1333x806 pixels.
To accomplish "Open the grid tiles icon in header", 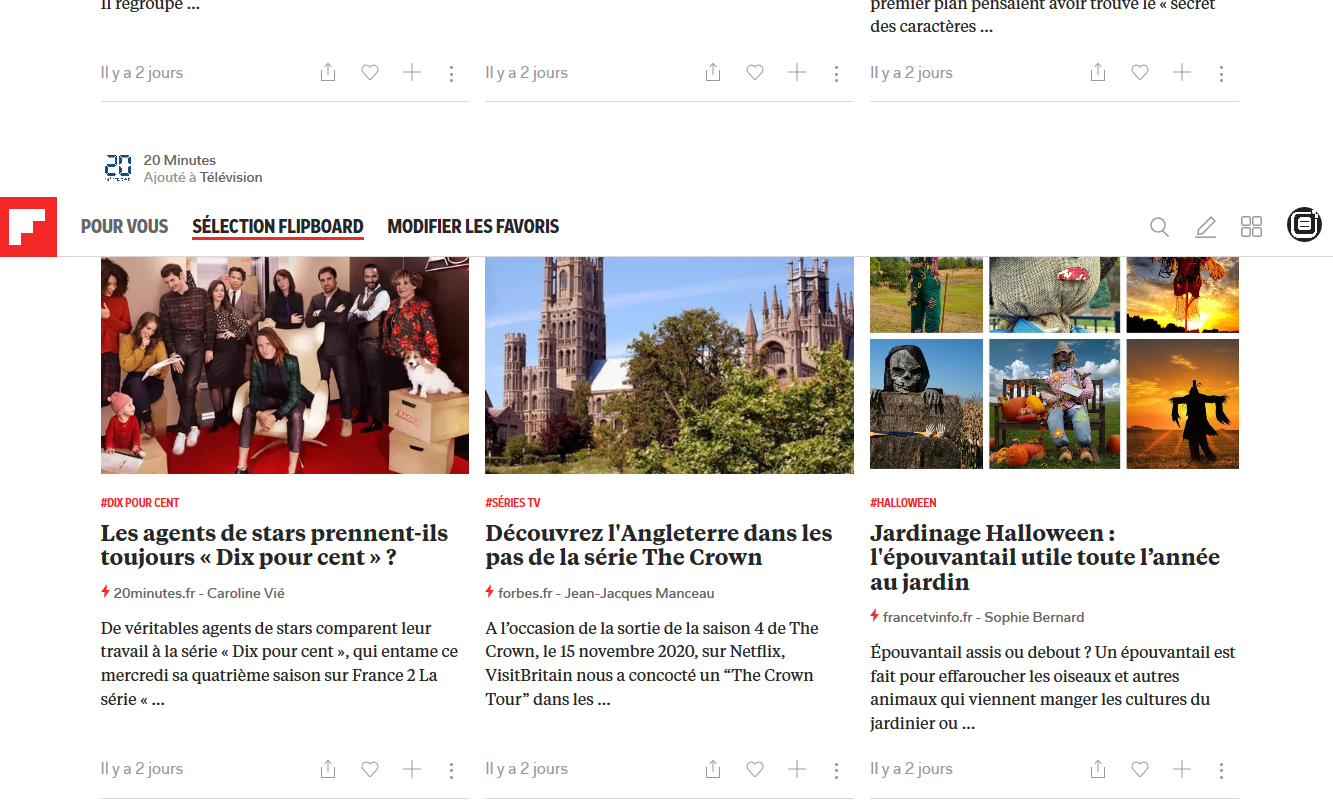I will click(x=1251, y=227).
